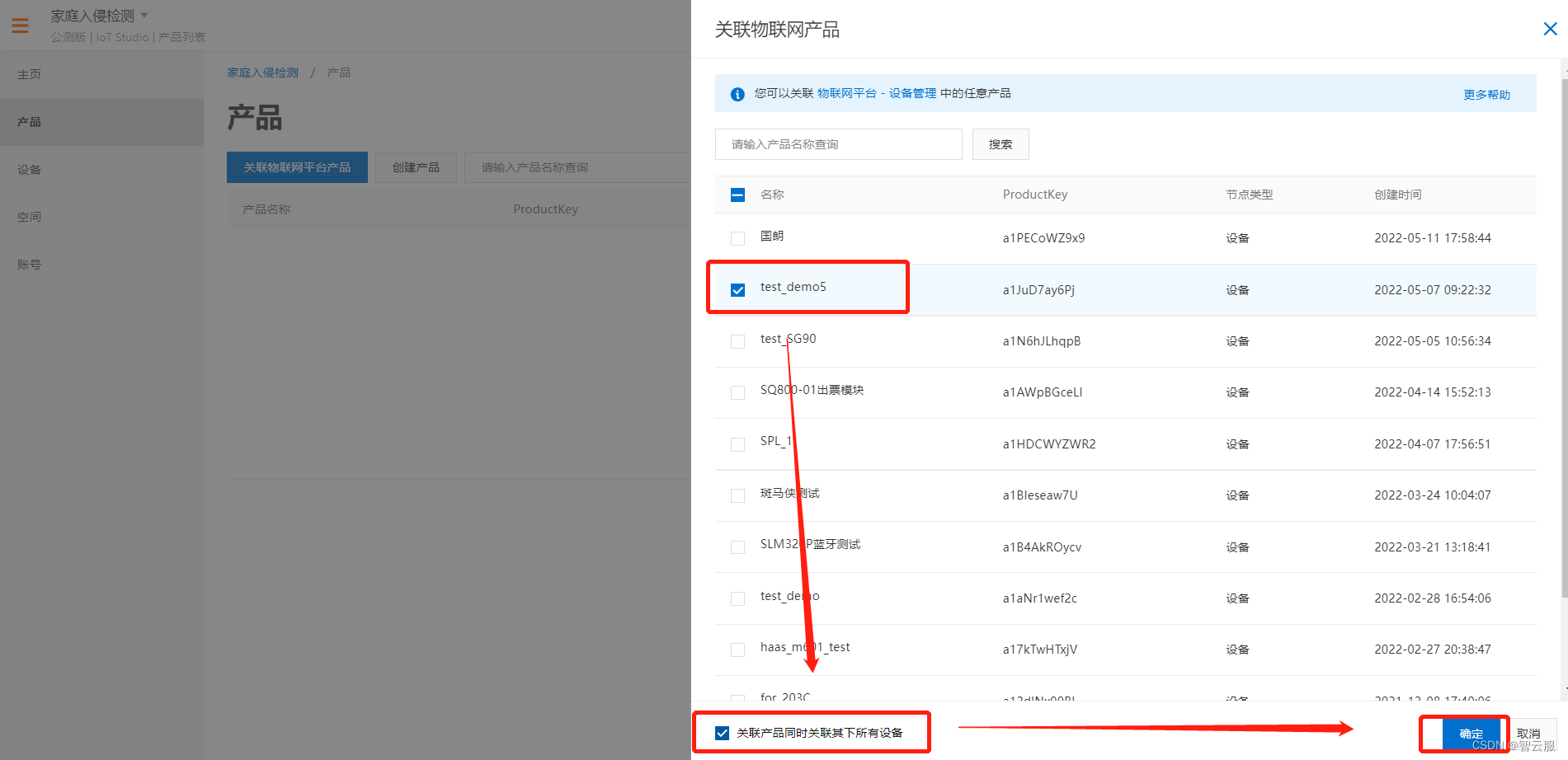Click the ProductKey a1N6hJLhqpB cell
This screenshot has height=760, width=1568.
point(1041,341)
